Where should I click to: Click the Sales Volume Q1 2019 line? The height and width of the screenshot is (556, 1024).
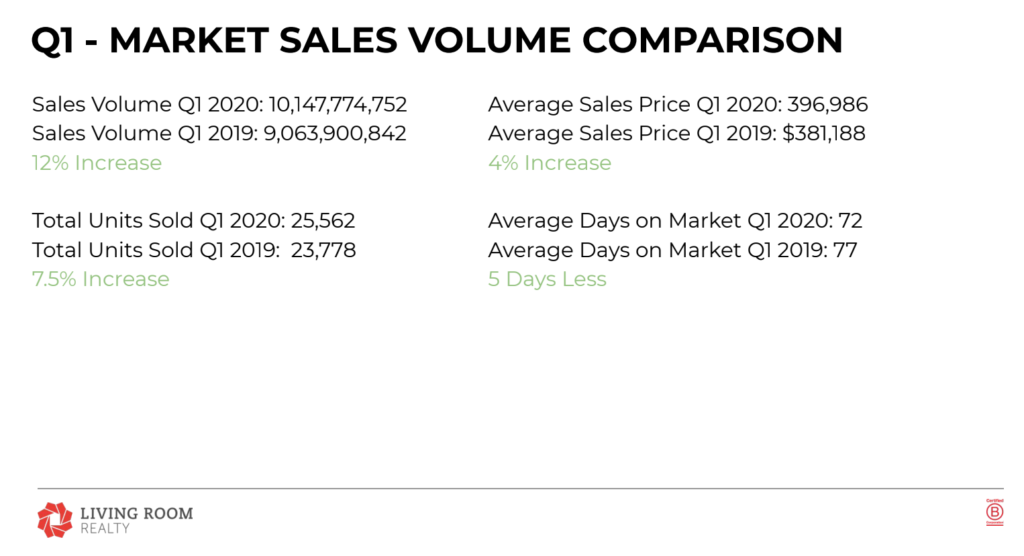[219, 133]
